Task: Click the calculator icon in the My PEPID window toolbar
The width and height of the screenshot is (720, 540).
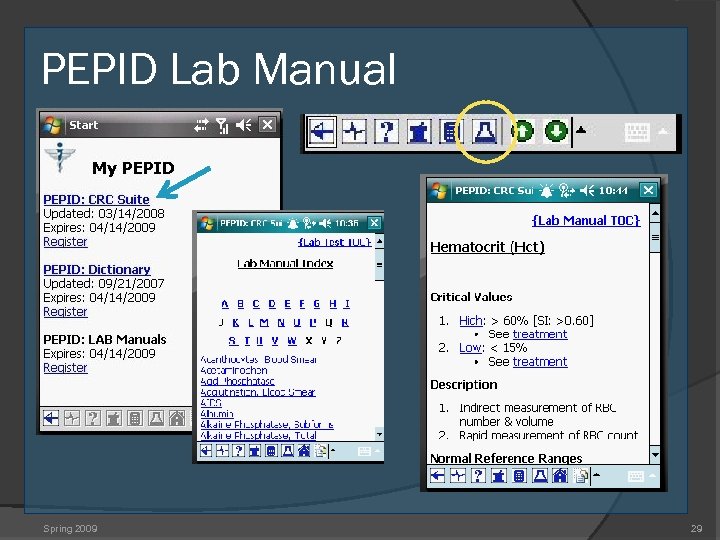Action: 135,418
